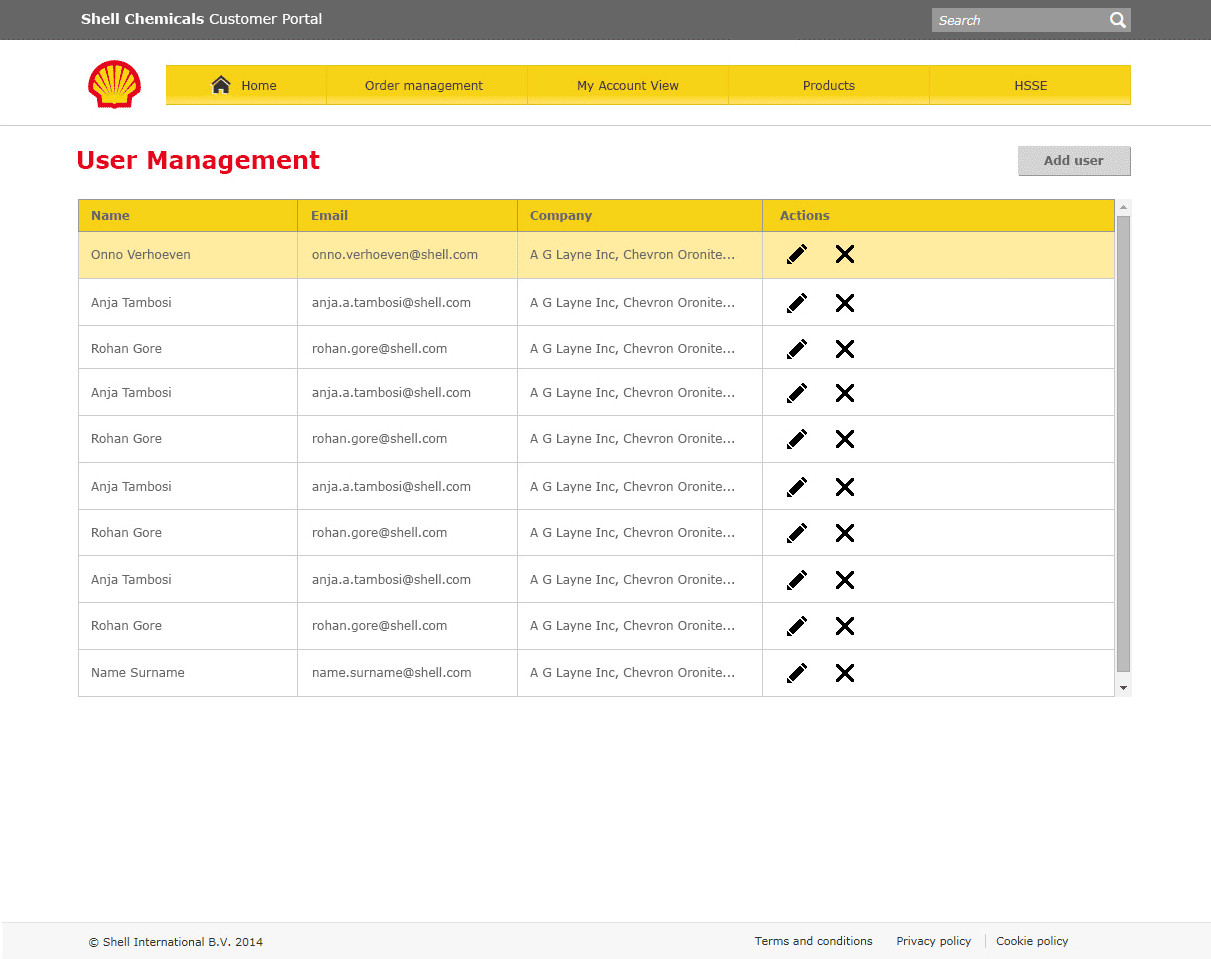Select the Onno Verhoeven name cell
The height and width of the screenshot is (959, 1211).
(188, 255)
